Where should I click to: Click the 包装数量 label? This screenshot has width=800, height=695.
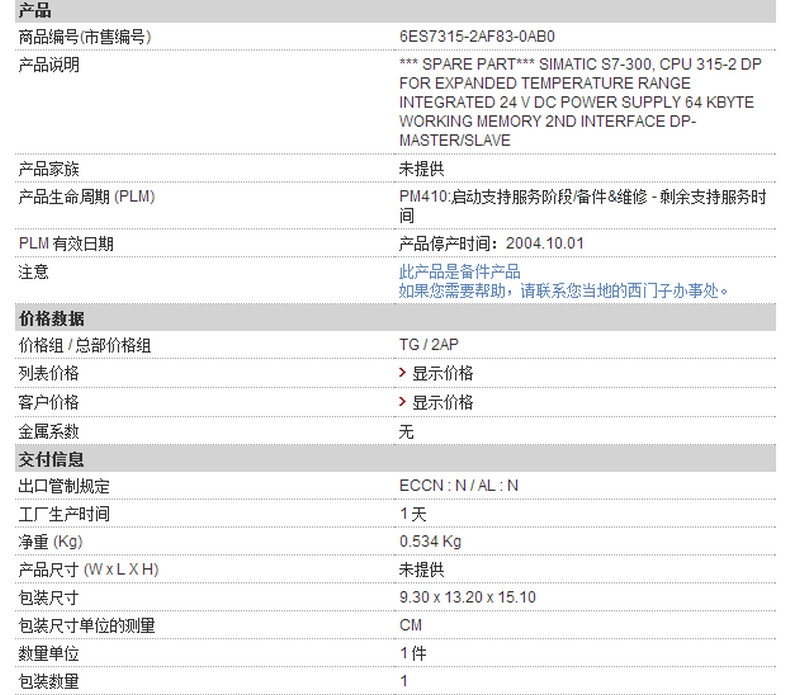tap(49, 681)
